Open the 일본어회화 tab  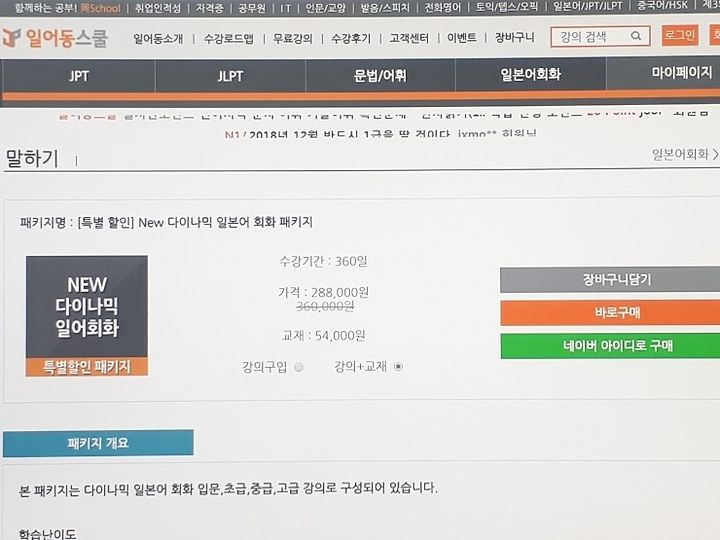[x=530, y=74]
